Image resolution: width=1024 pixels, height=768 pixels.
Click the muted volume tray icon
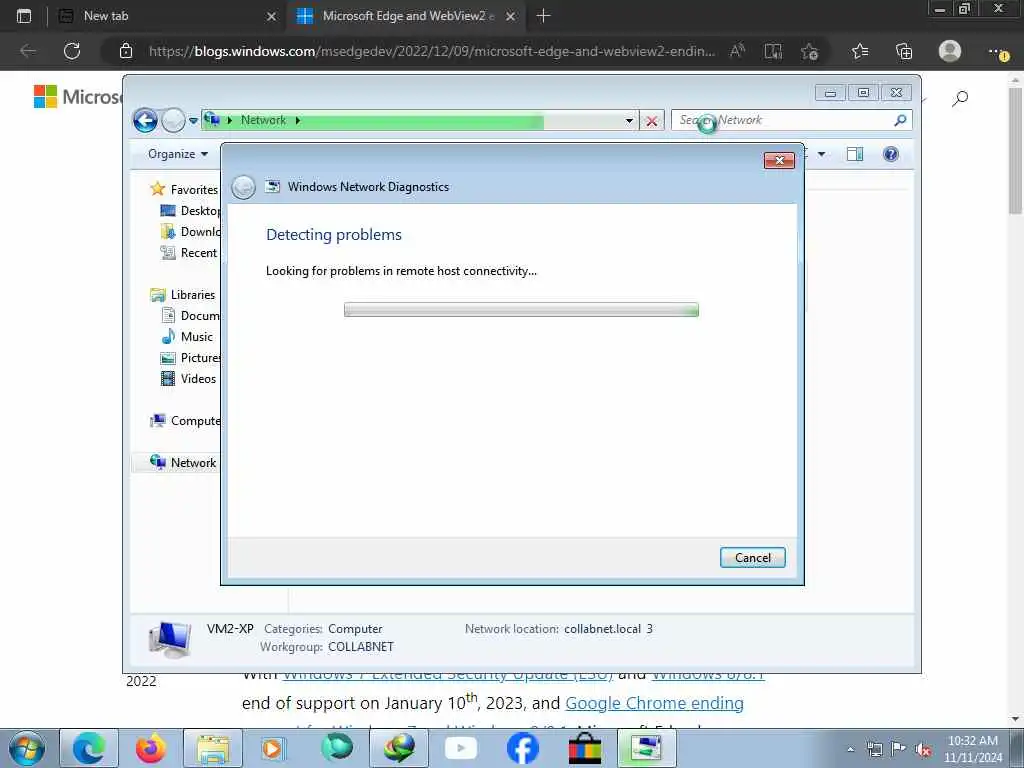pos(924,750)
